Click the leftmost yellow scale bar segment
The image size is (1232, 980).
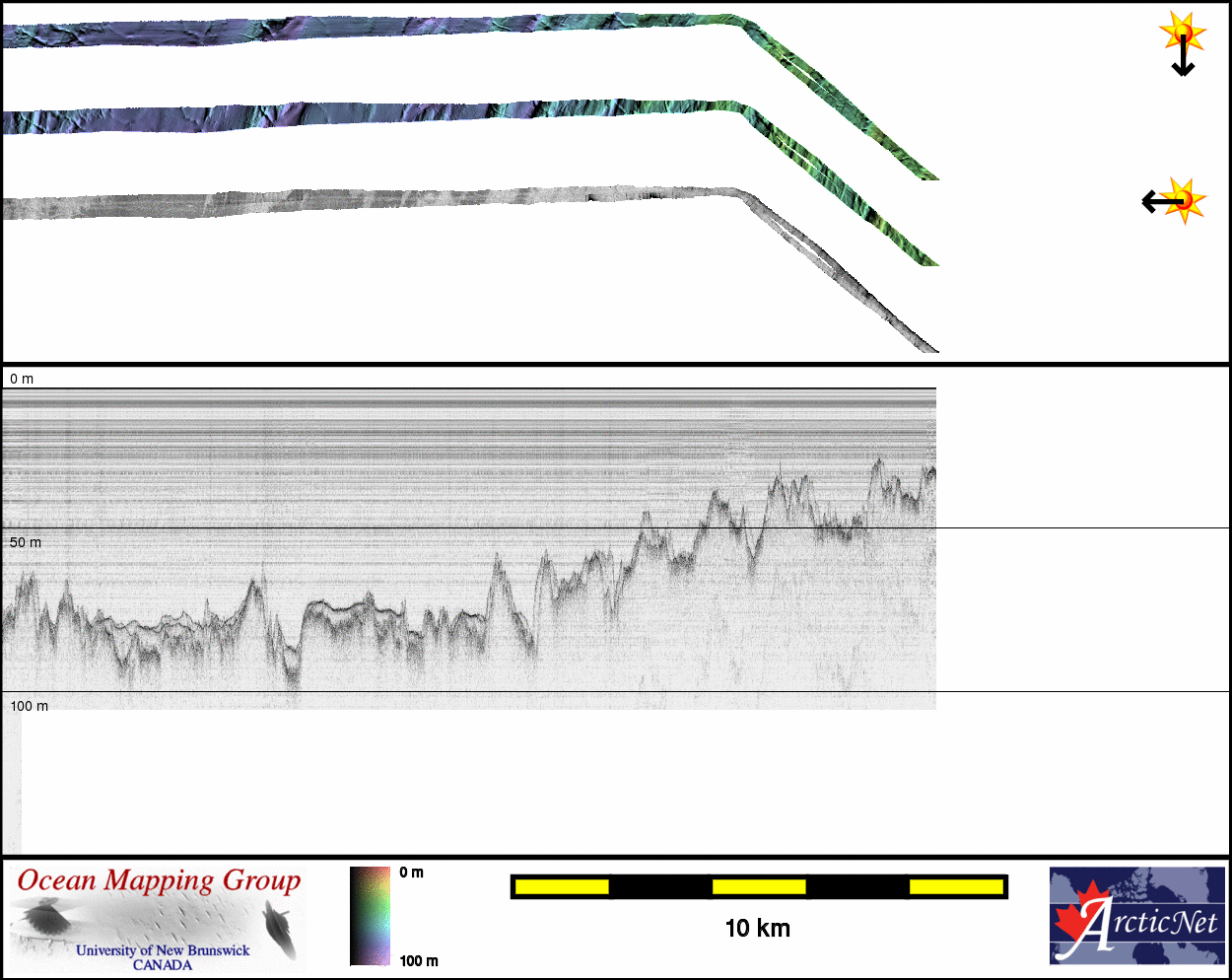(x=562, y=887)
